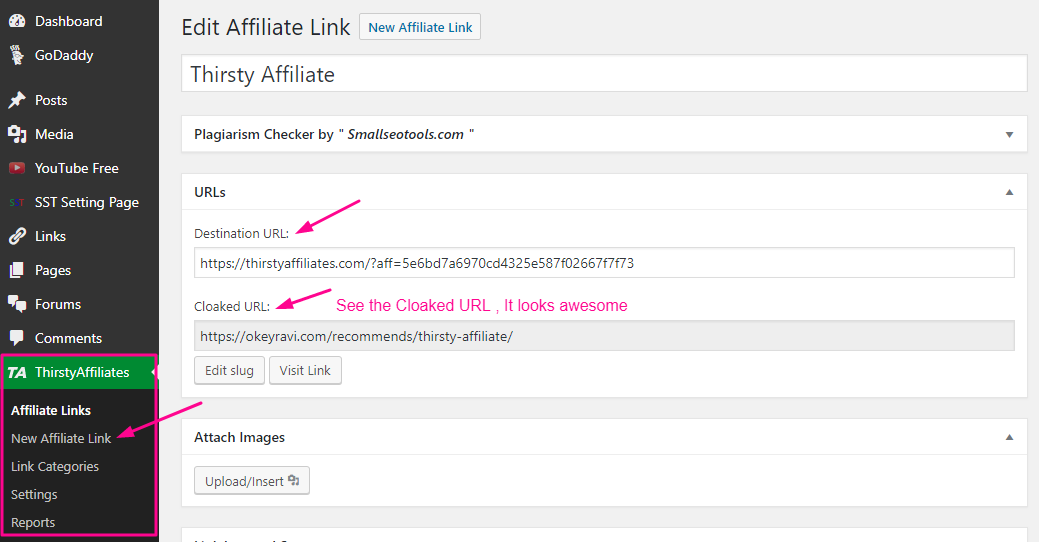Open Reports submenu item
The width and height of the screenshot is (1039, 542).
click(33, 523)
